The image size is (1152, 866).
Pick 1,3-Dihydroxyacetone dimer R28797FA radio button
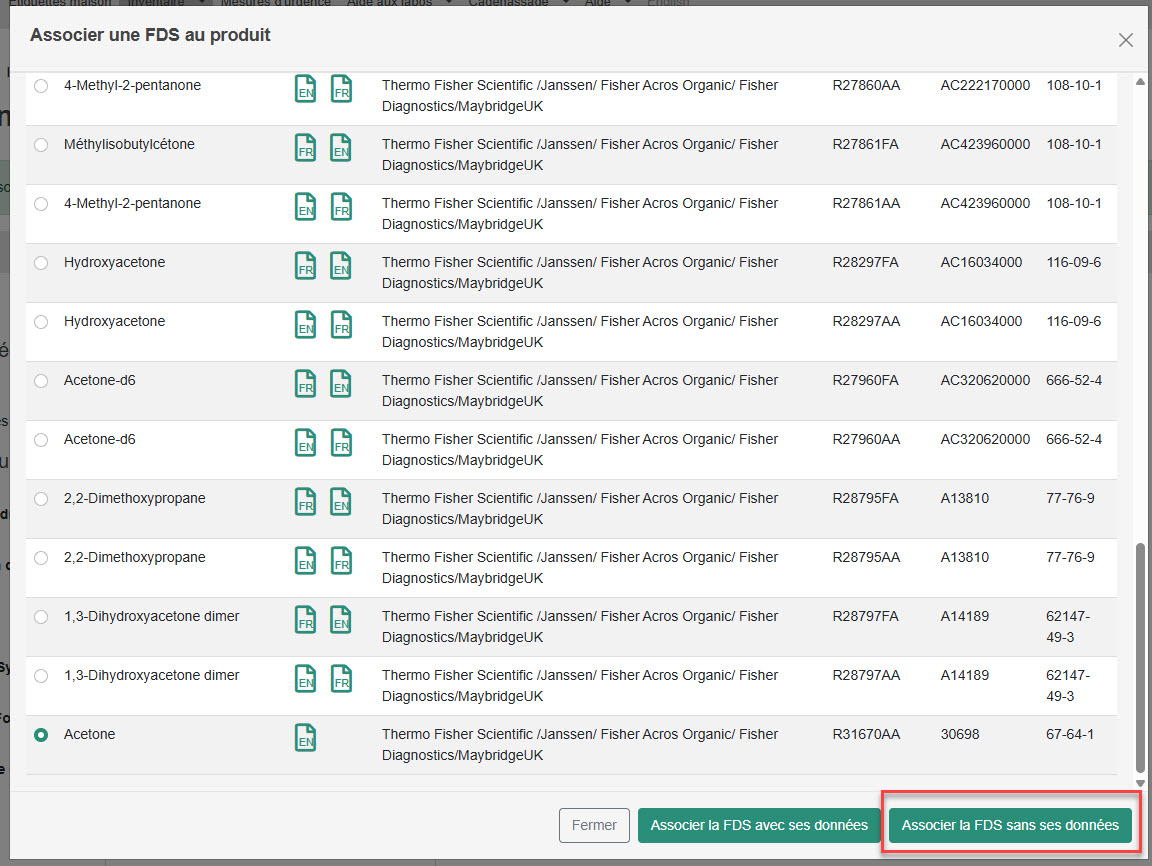coord(41,617)
